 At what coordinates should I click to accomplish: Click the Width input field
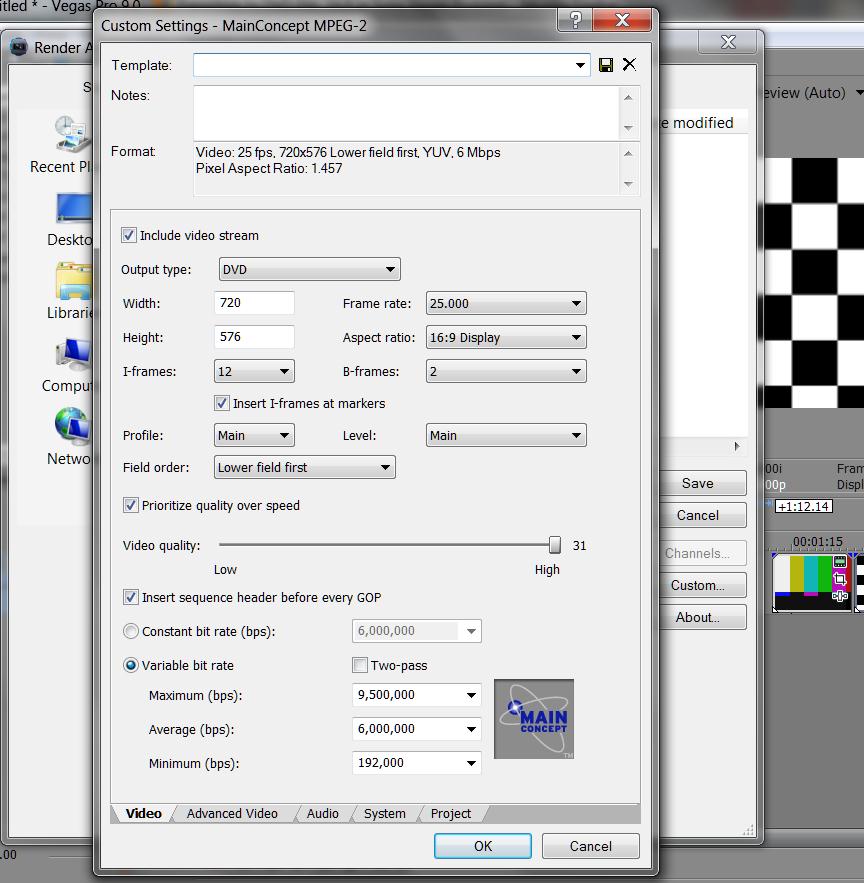coord(254,304)
